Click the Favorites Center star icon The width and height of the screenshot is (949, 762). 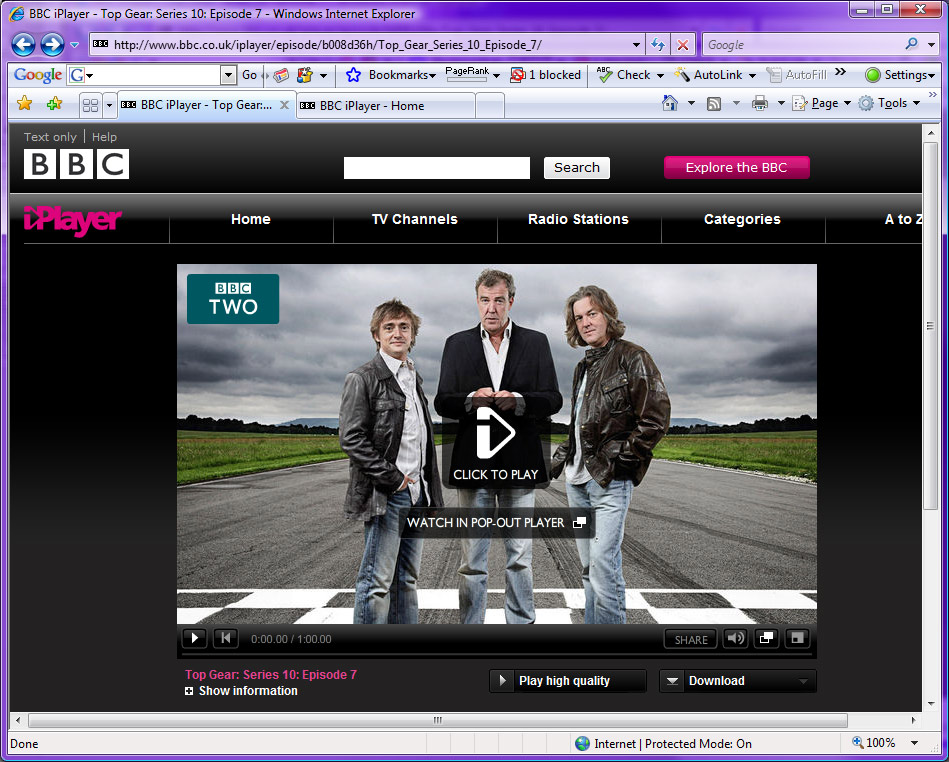coord(24,103)
